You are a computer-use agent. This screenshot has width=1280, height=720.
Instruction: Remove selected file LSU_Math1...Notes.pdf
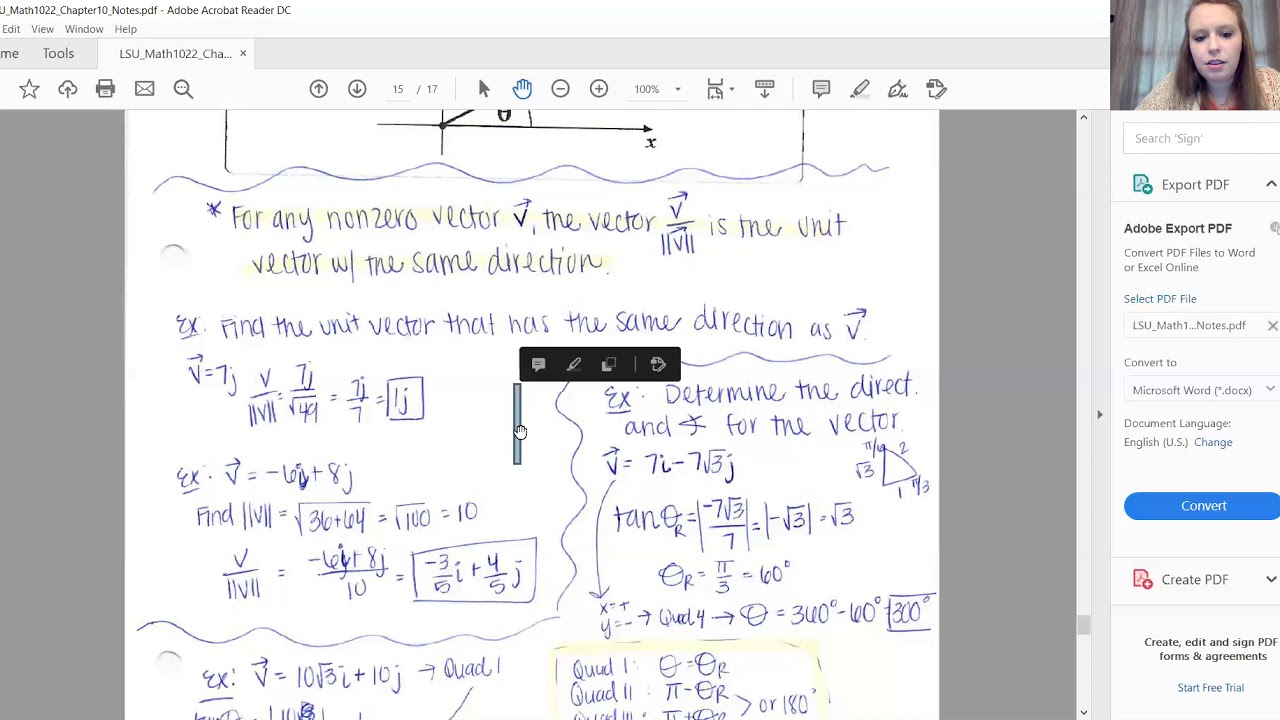(1272, 326)
